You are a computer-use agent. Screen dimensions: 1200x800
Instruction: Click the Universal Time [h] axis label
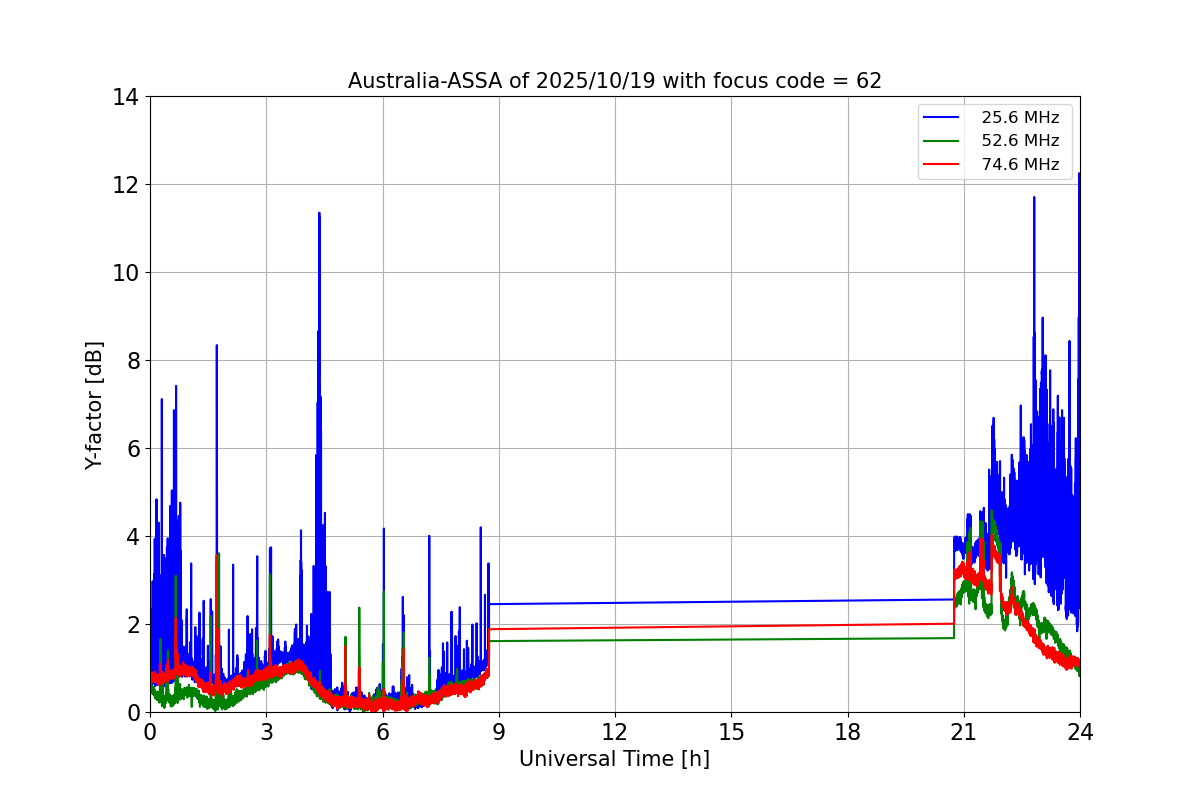pos(614,759)
